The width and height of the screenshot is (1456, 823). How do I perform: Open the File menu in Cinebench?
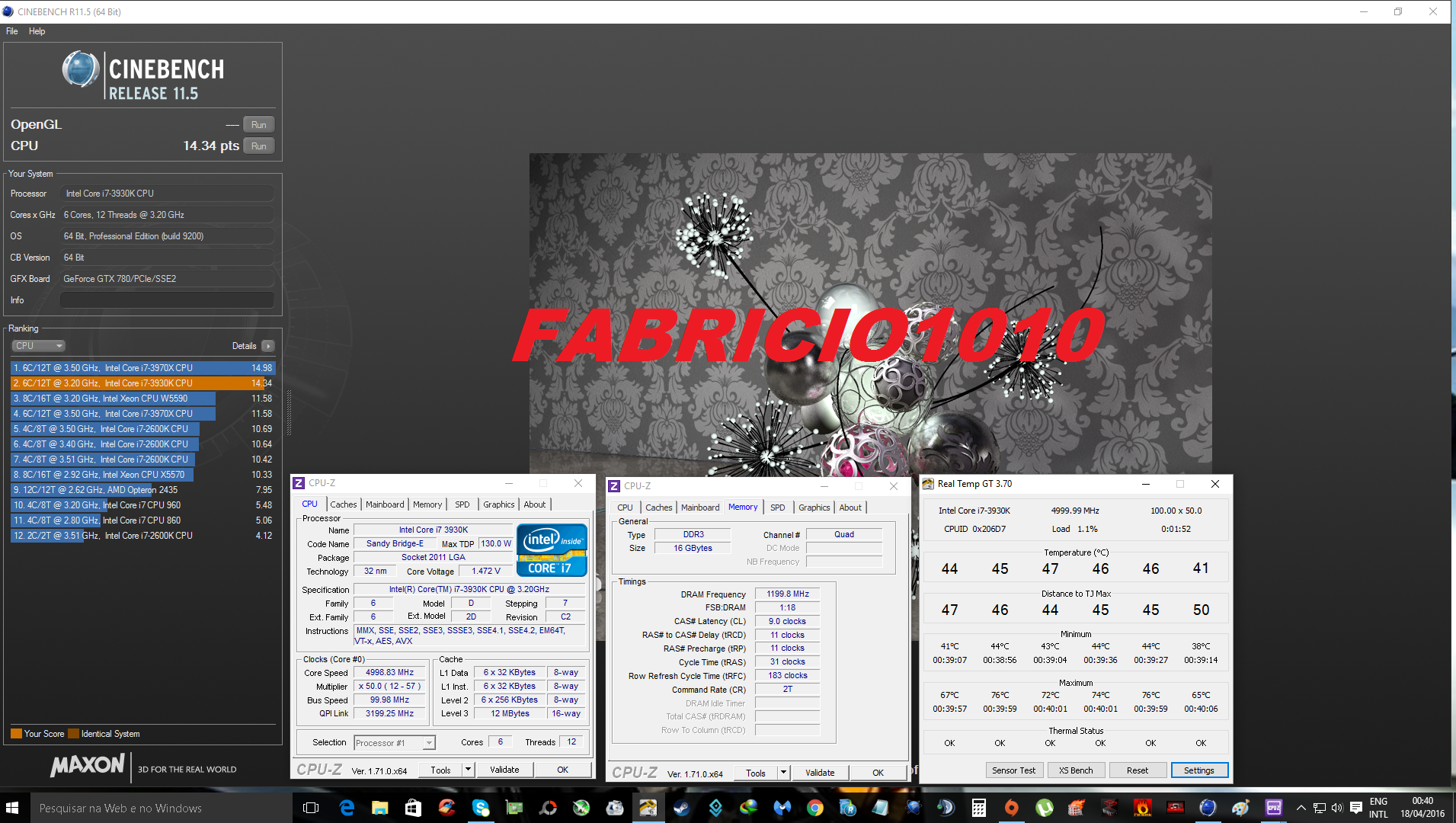pos(12,31)
